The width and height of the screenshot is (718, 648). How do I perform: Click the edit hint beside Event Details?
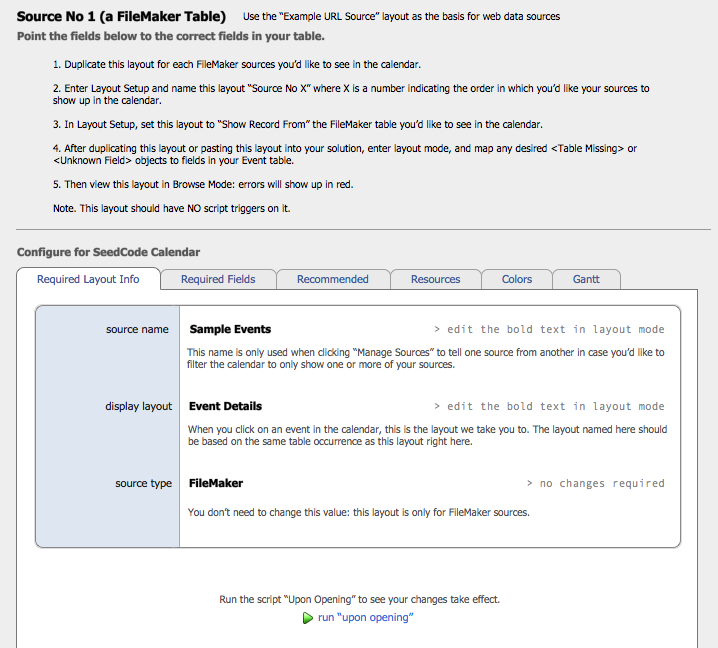click(x=549, y=406)
